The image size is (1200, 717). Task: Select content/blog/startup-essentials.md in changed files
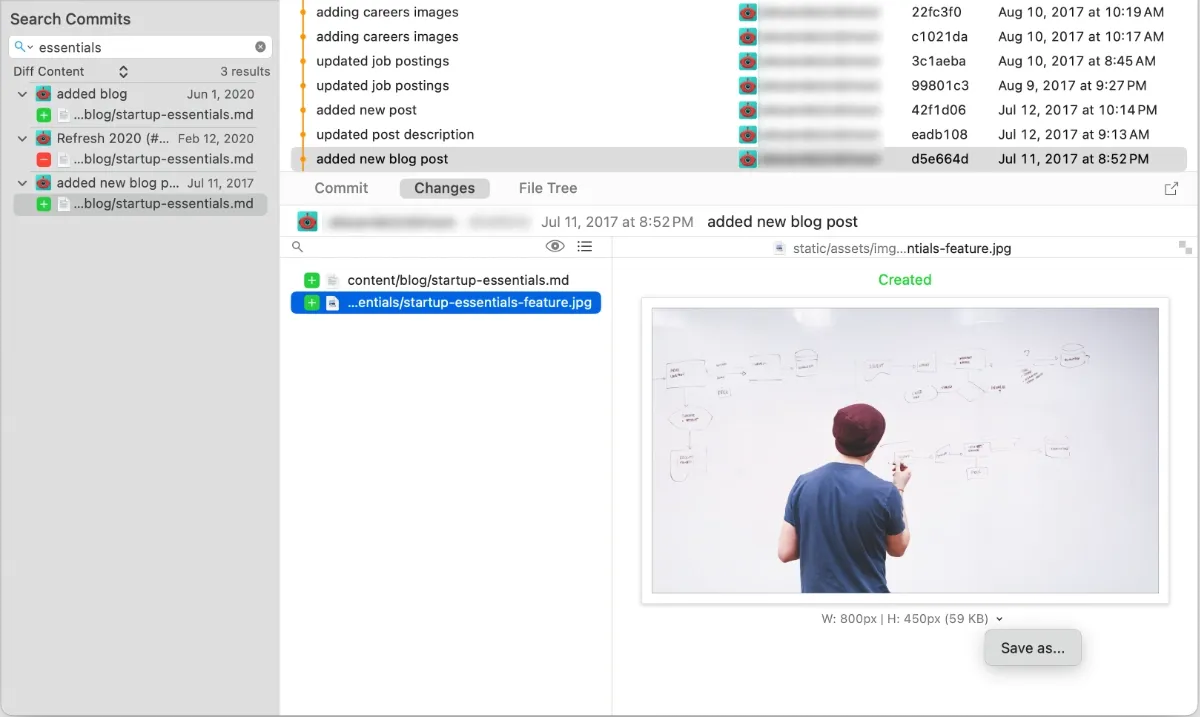pyautogui.click(x=457, y=281)
